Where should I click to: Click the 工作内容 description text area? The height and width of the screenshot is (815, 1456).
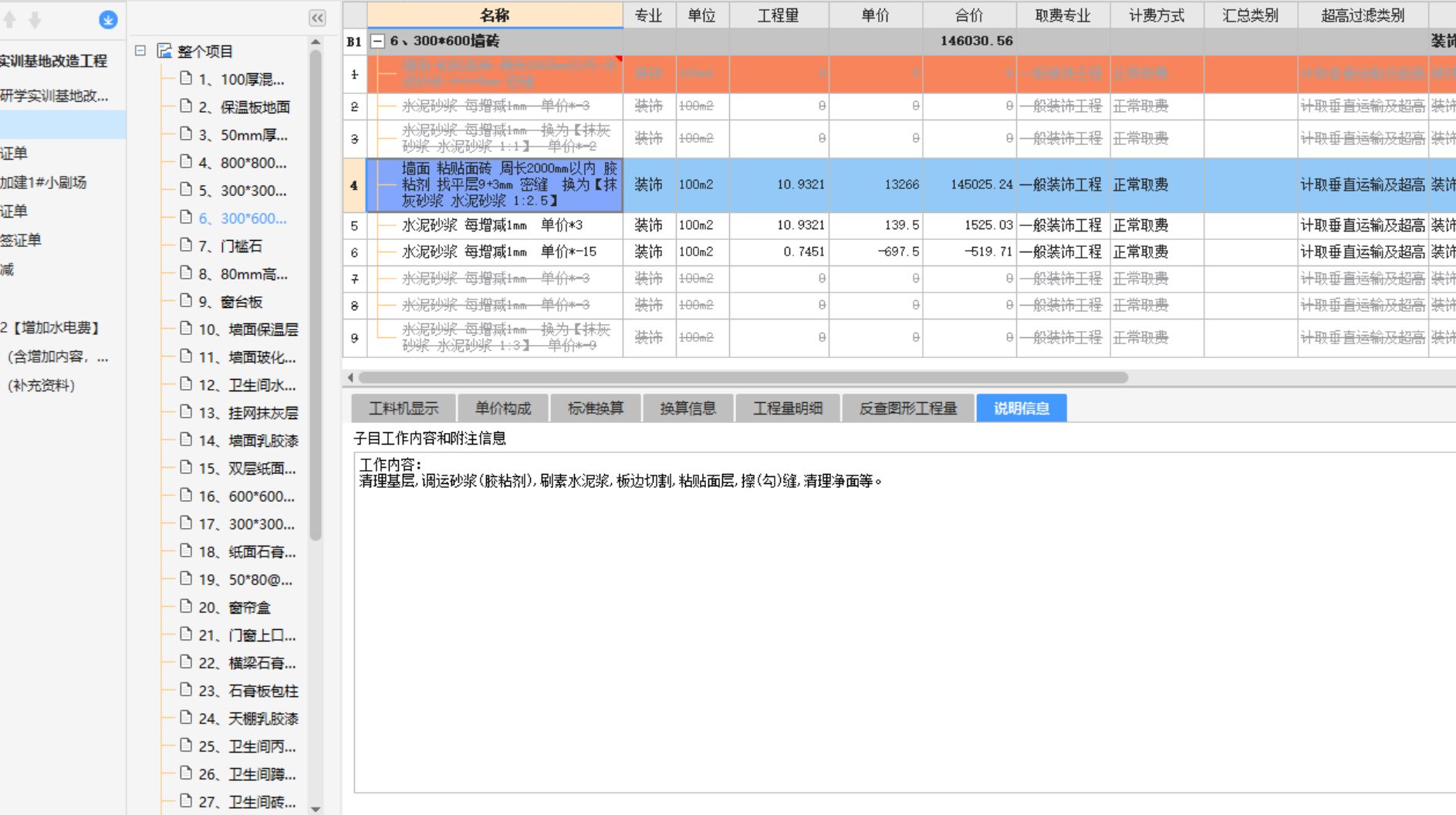(904, 622)
